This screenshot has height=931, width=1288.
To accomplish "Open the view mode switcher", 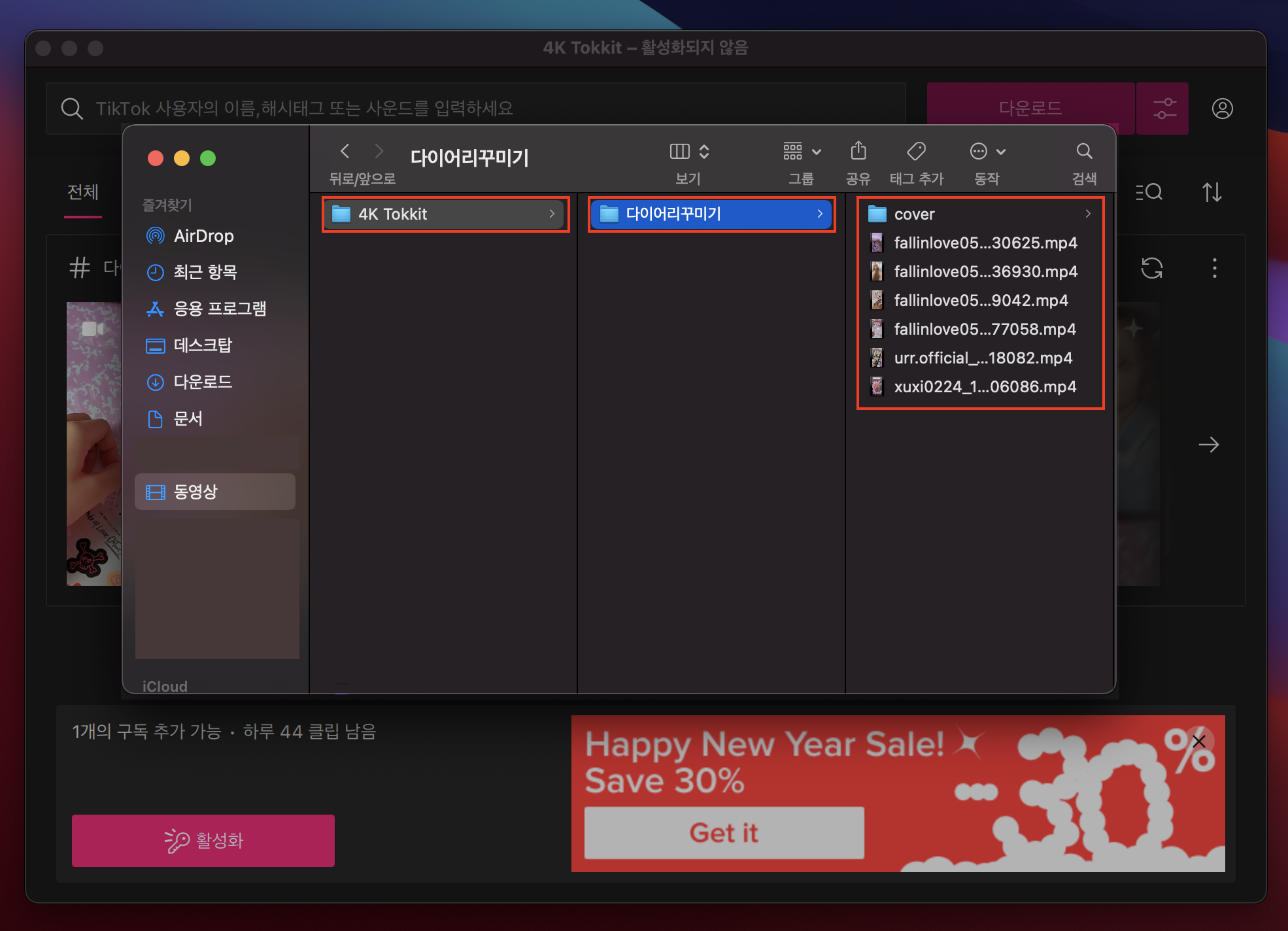I will pyautogui.click(x=689, y=152).
